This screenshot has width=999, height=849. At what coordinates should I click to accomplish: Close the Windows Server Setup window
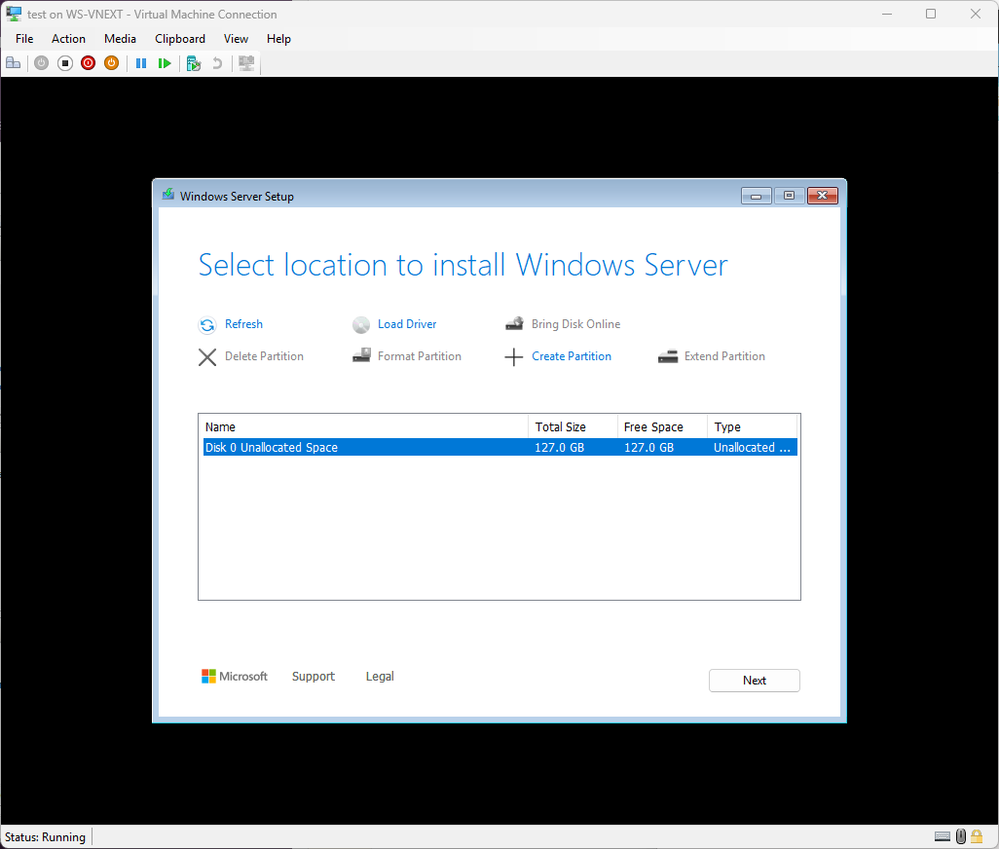point(823,196)
